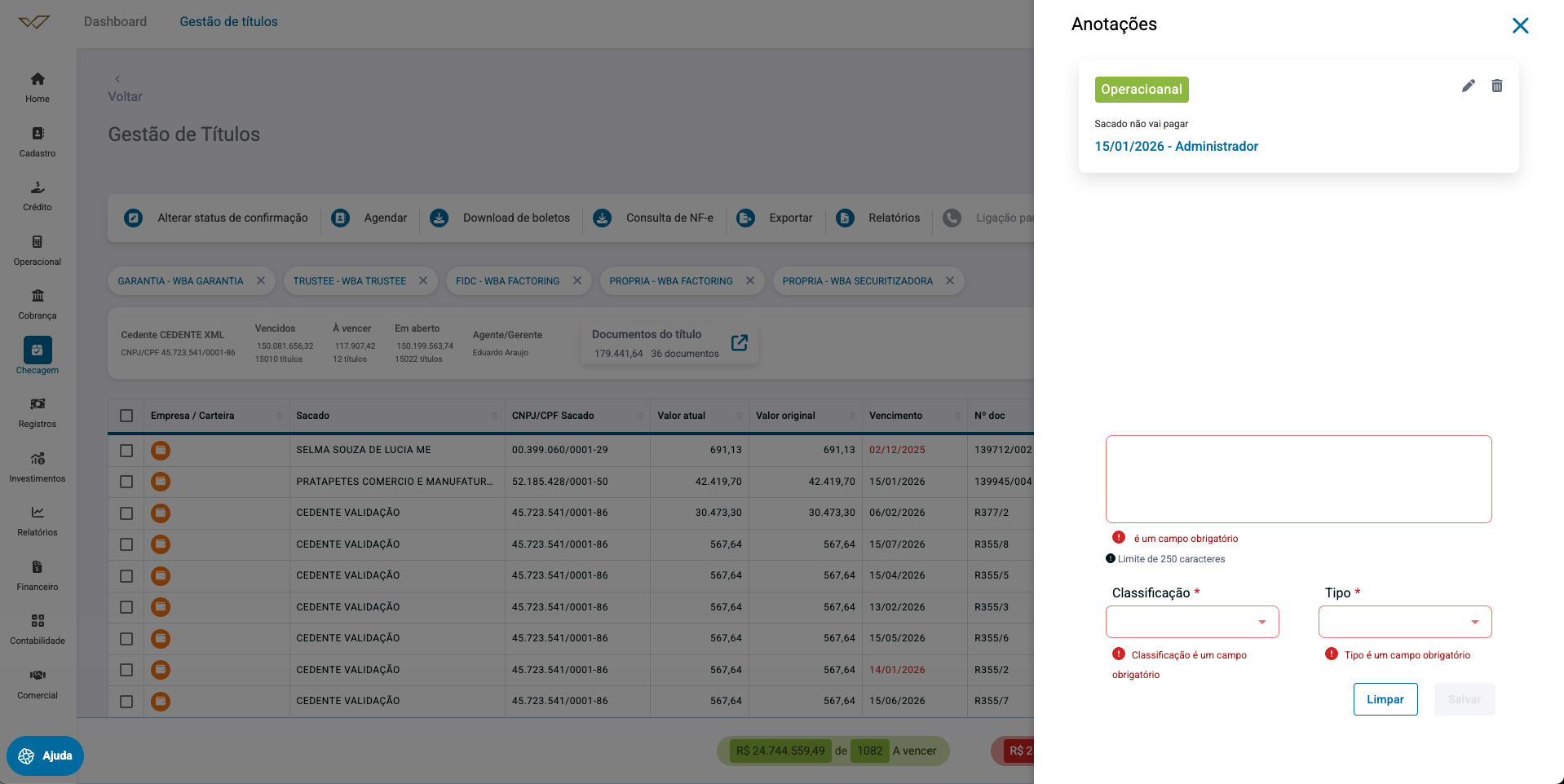The height and width of the screenshot is (784, 1564).
Task: Open Investimentos in the sidebar
Action: tap(38, 468)
